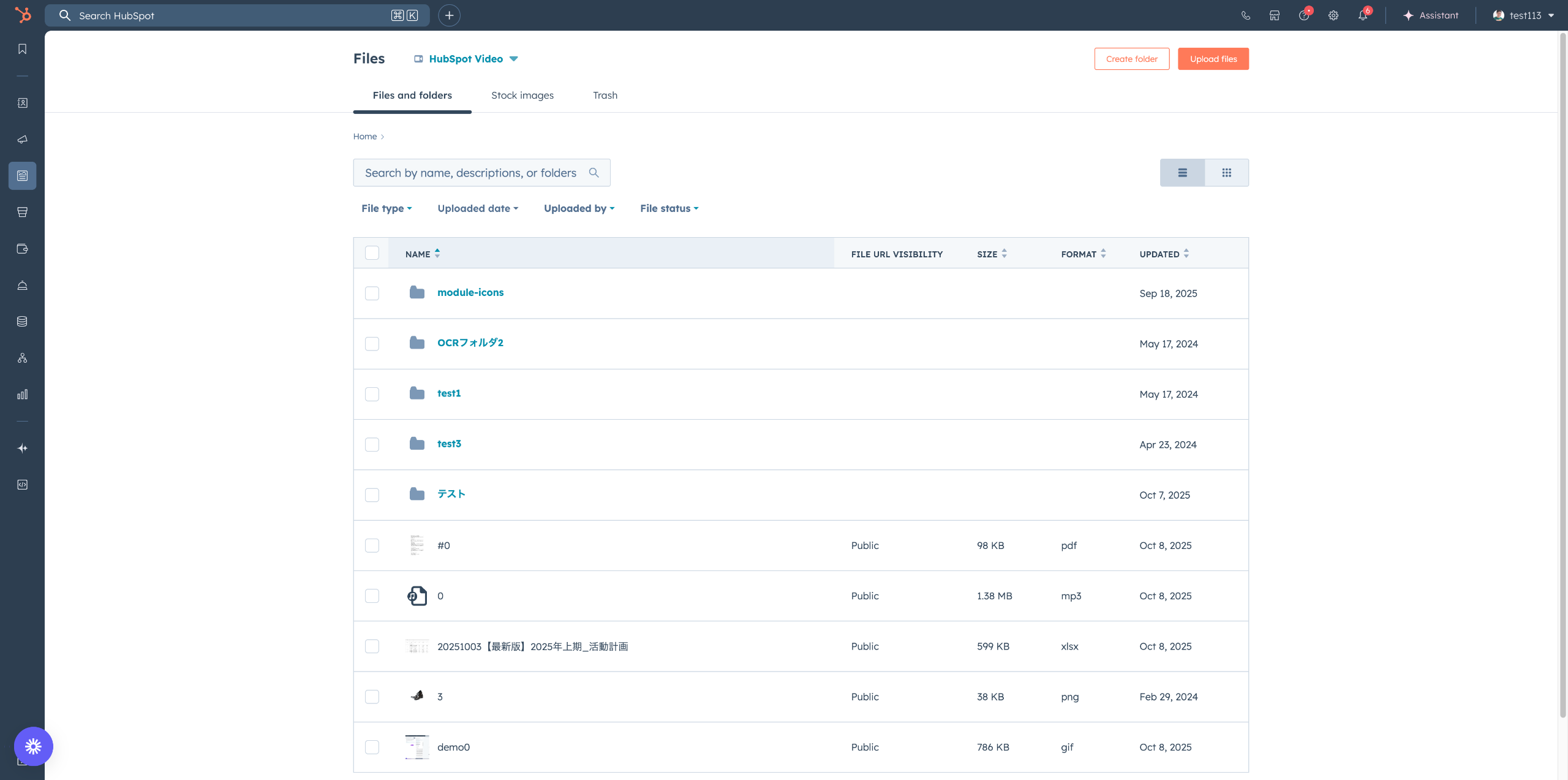Screen dimensions: 1568x780
Task: Open the HubSpot Video dropdown
Action: pyautogui.click(x=466, y=59)
